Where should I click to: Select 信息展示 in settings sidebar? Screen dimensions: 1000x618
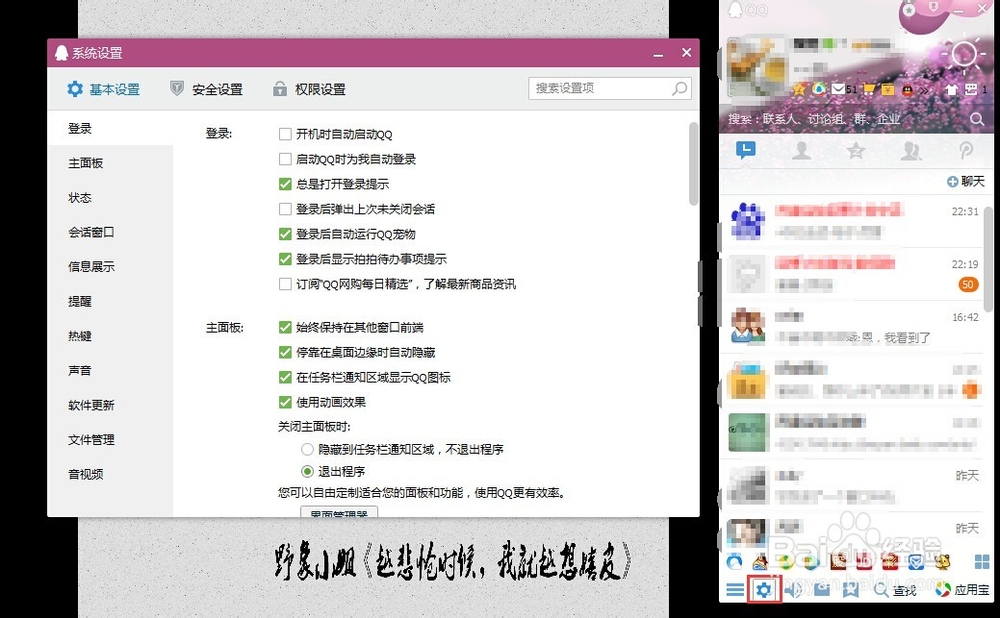pyautogui.click(x=110, y=267)
